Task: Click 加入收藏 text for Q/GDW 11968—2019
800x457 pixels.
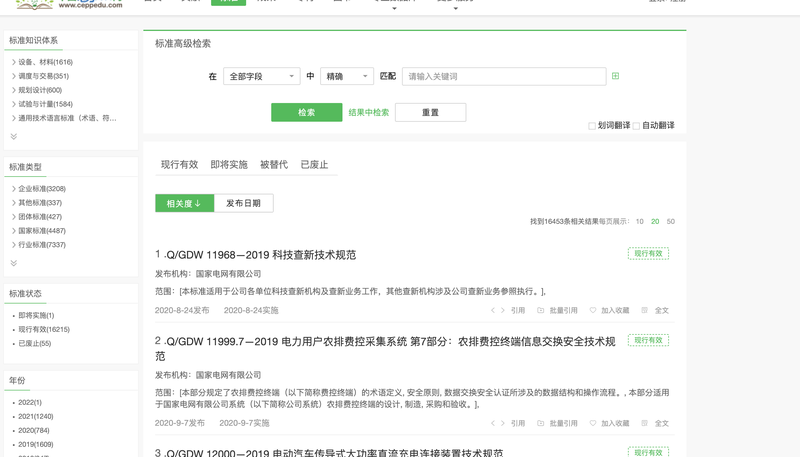Action: (x=615, y=310)
